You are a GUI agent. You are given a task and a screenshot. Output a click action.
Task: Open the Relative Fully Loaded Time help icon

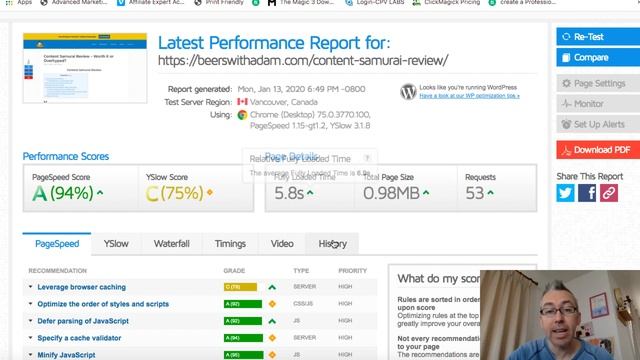click(x=367, y=158)
